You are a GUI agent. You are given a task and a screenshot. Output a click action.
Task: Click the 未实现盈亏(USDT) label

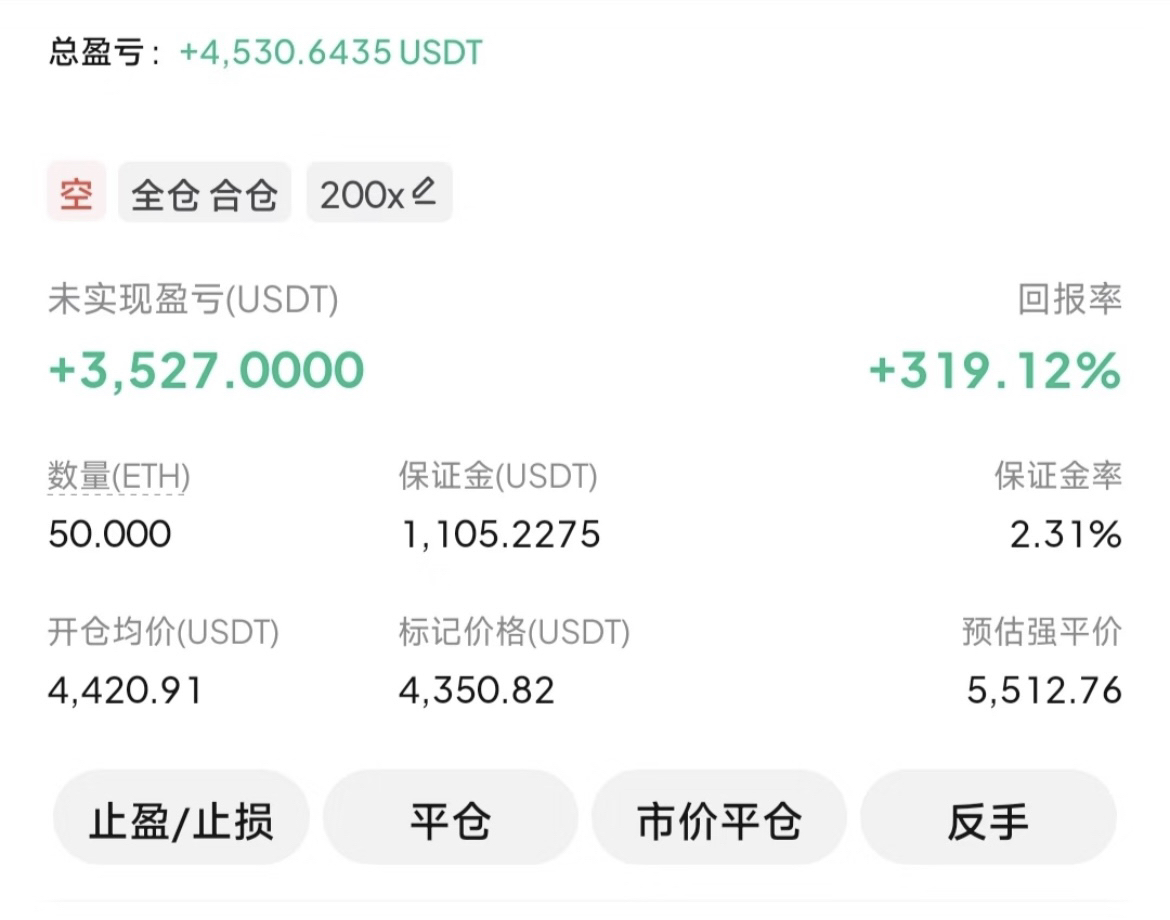[x=193, y=300]
